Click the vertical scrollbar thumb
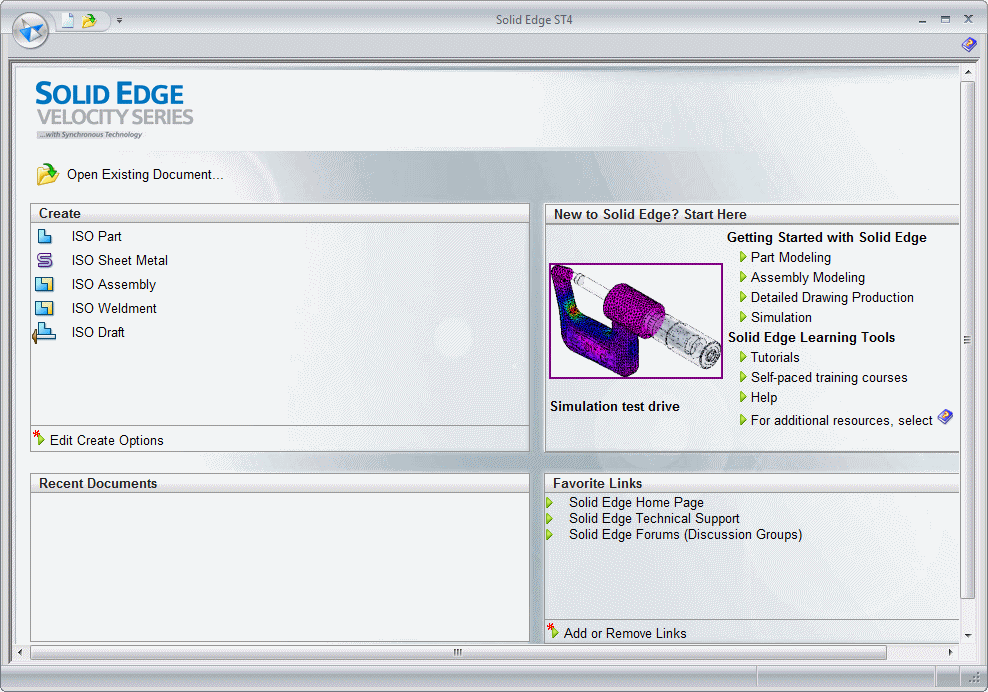 click(968, 340)
